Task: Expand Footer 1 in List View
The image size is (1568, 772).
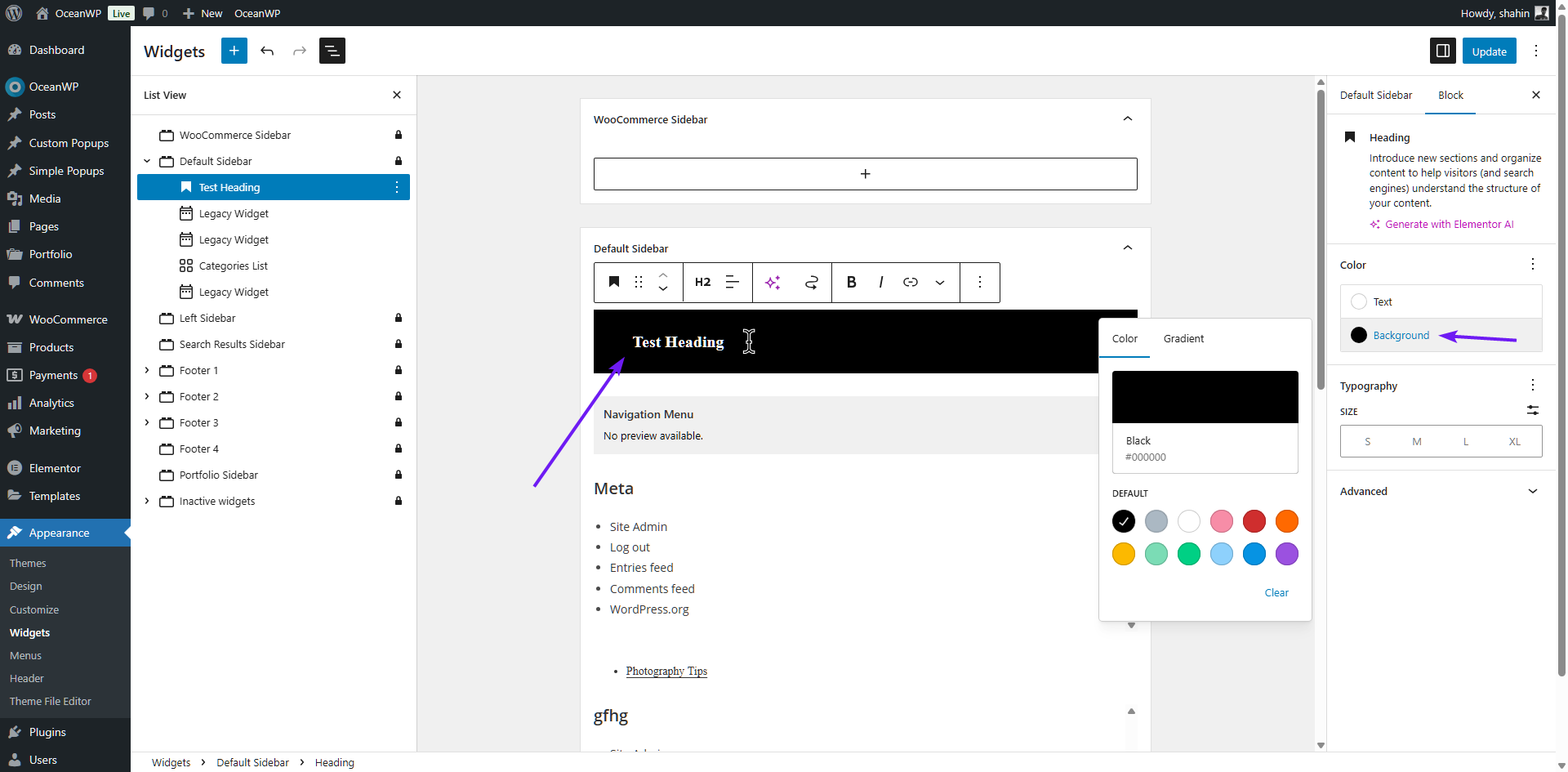Action: pos(147,370)
